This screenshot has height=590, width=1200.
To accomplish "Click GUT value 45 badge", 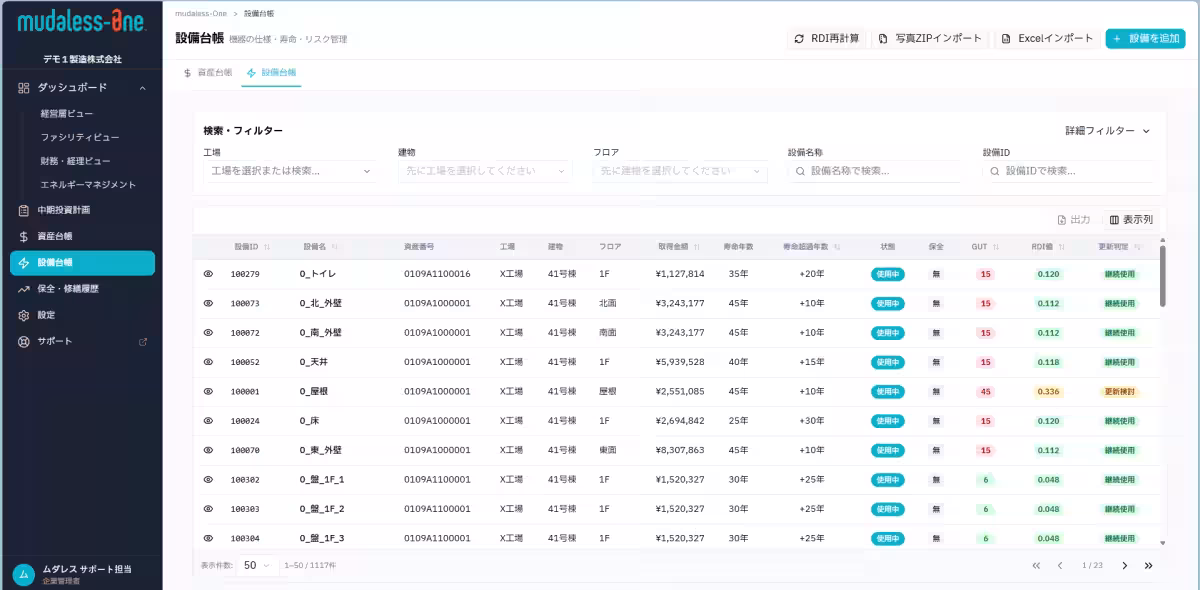I will click(985, 391).
